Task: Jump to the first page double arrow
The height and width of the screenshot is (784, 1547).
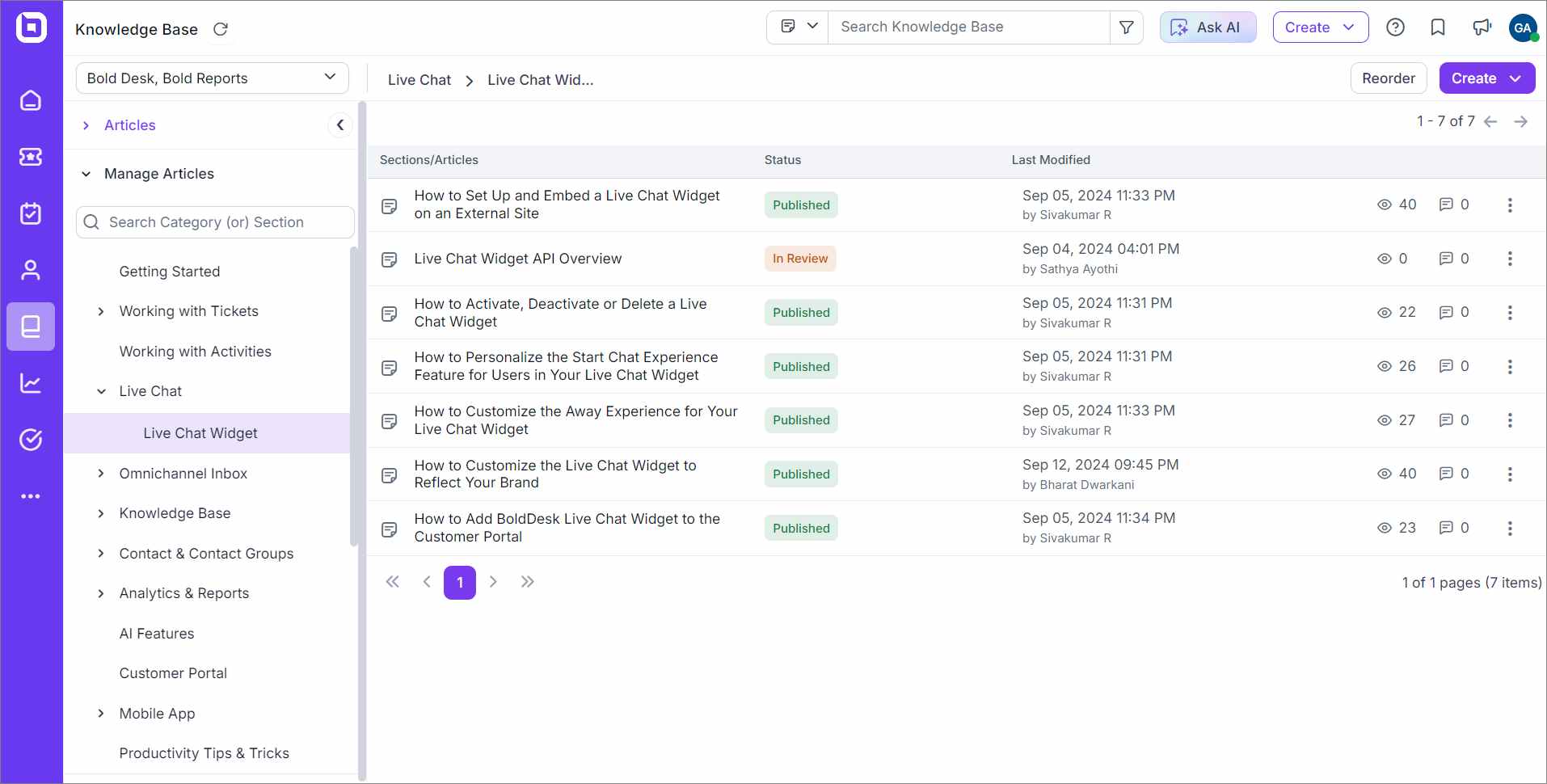Action: click(393, 582)
